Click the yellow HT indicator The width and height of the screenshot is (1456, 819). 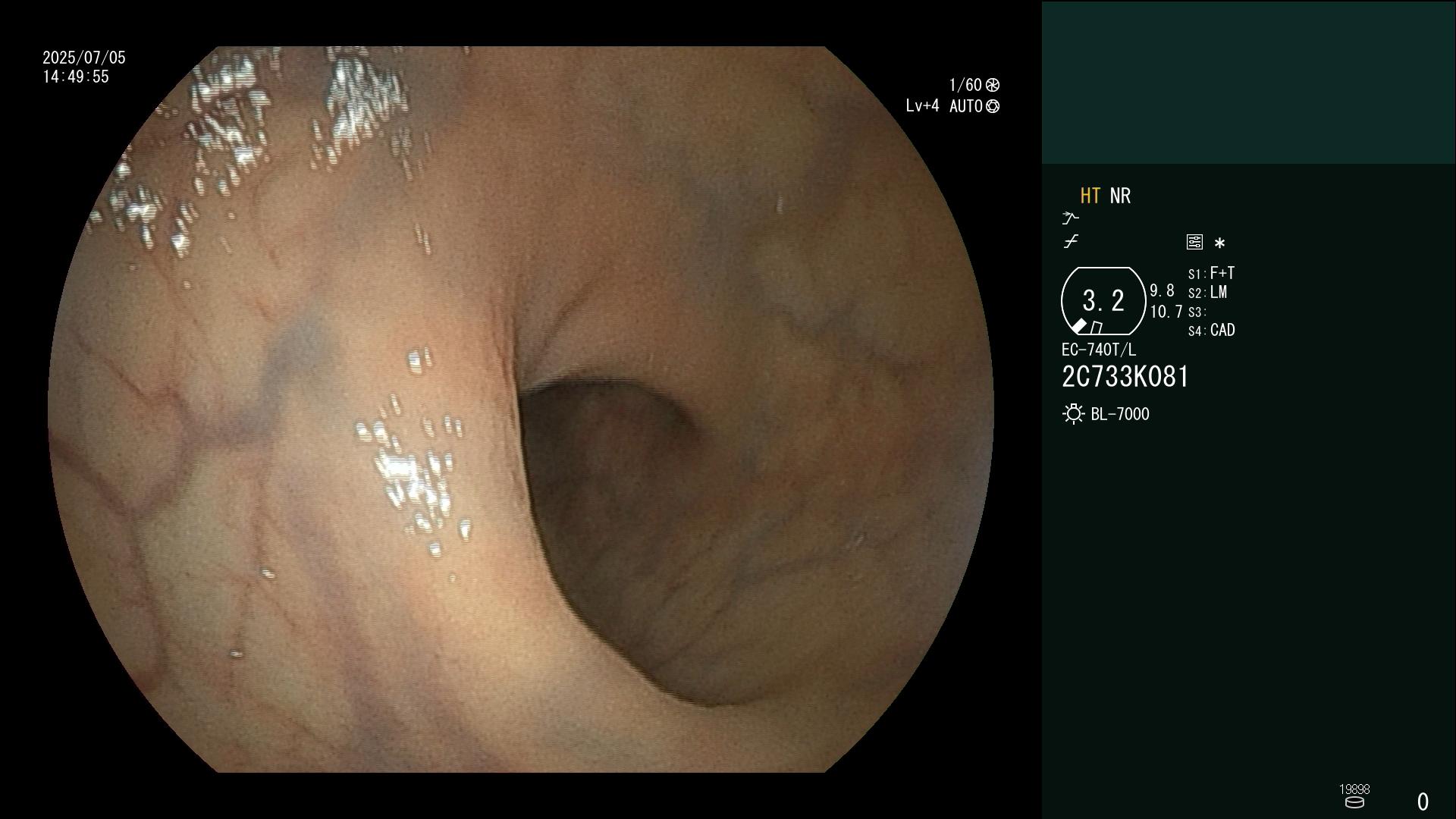(x=1090, y=196)
